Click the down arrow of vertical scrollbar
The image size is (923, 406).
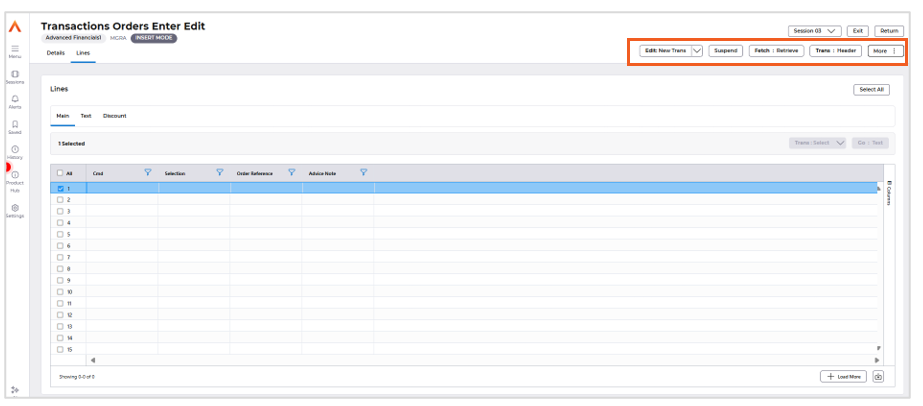878,348
